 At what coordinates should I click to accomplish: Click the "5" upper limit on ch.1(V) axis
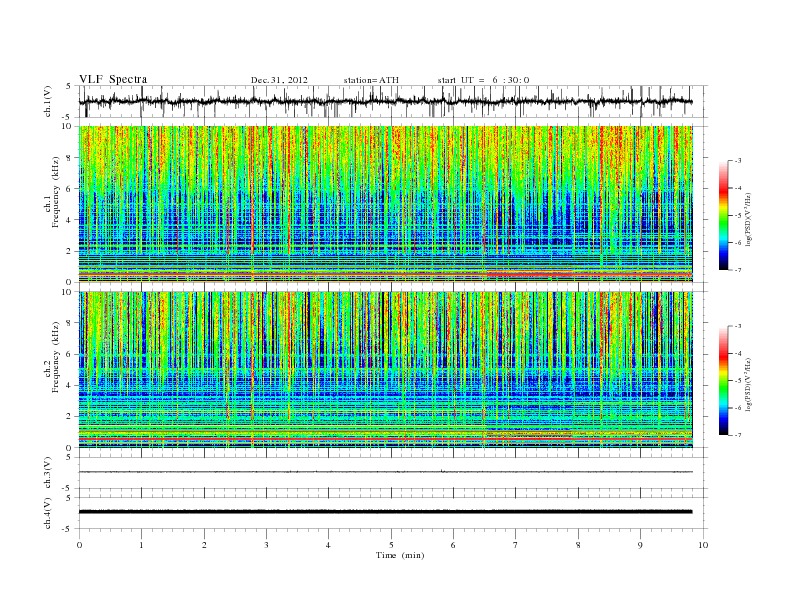coord(69,86)
